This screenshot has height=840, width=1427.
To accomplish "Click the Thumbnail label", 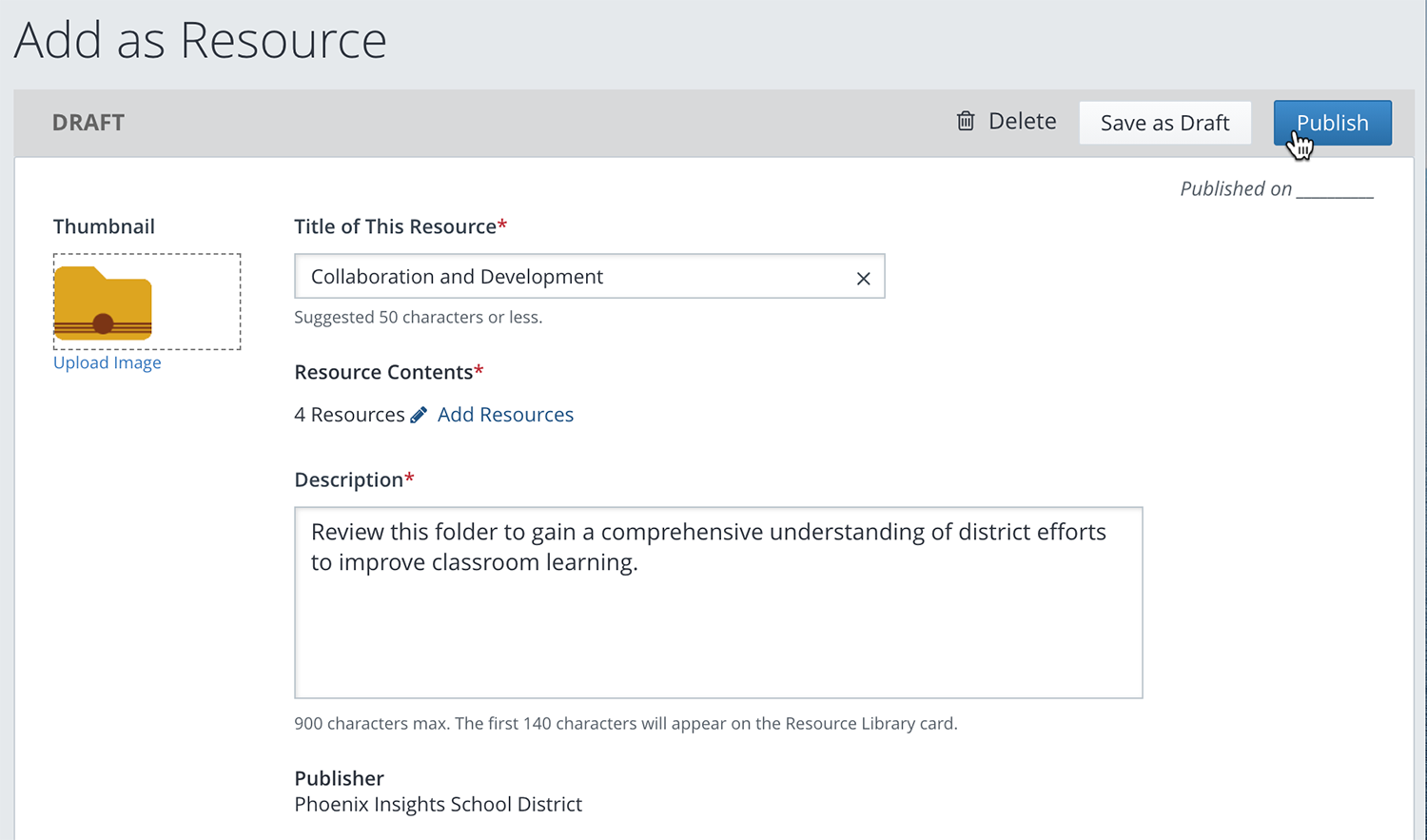I will [x=104, y=226].
